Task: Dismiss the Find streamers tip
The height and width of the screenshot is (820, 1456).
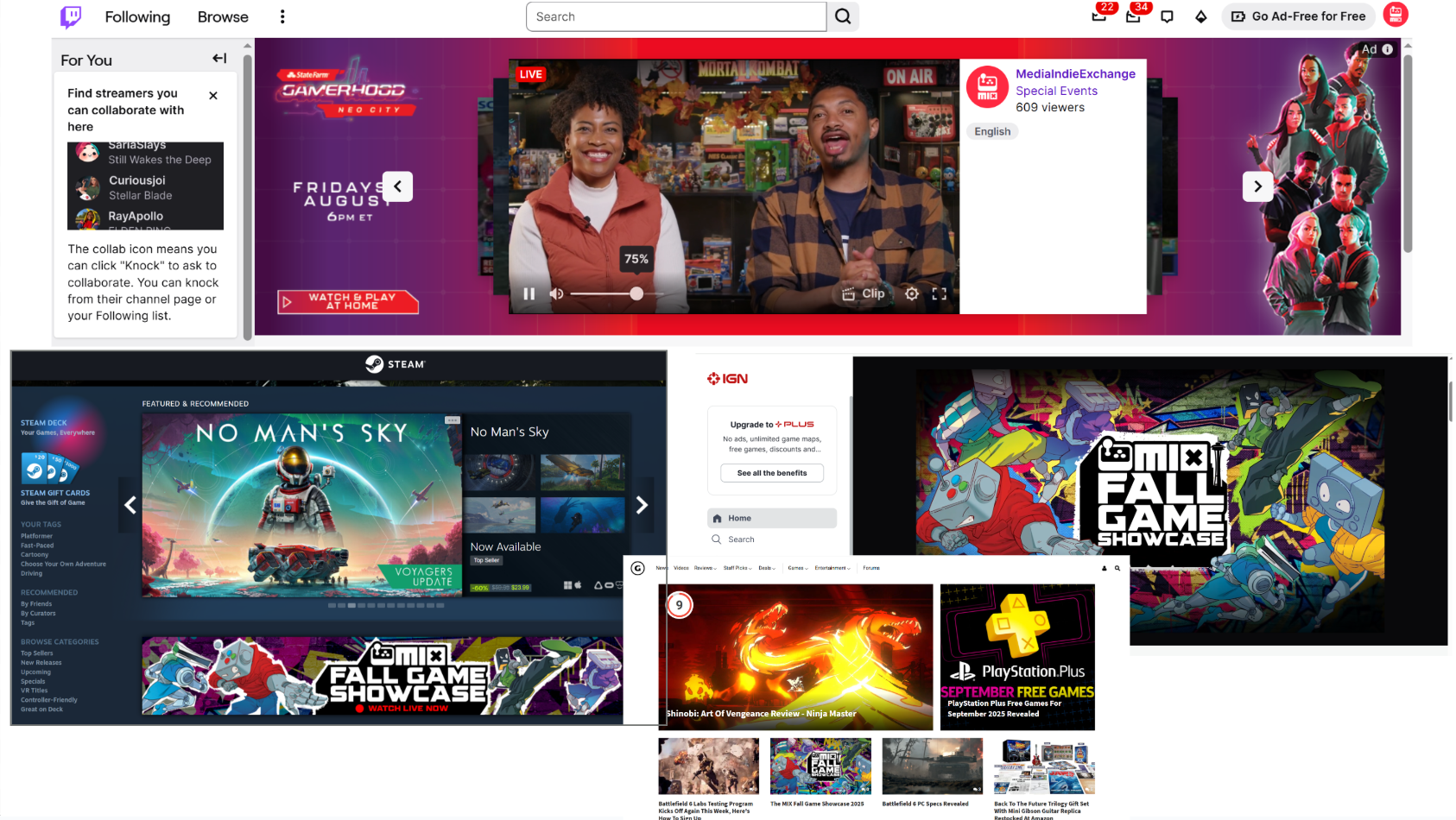Action: pyautogui.click(x=213, y=96)
